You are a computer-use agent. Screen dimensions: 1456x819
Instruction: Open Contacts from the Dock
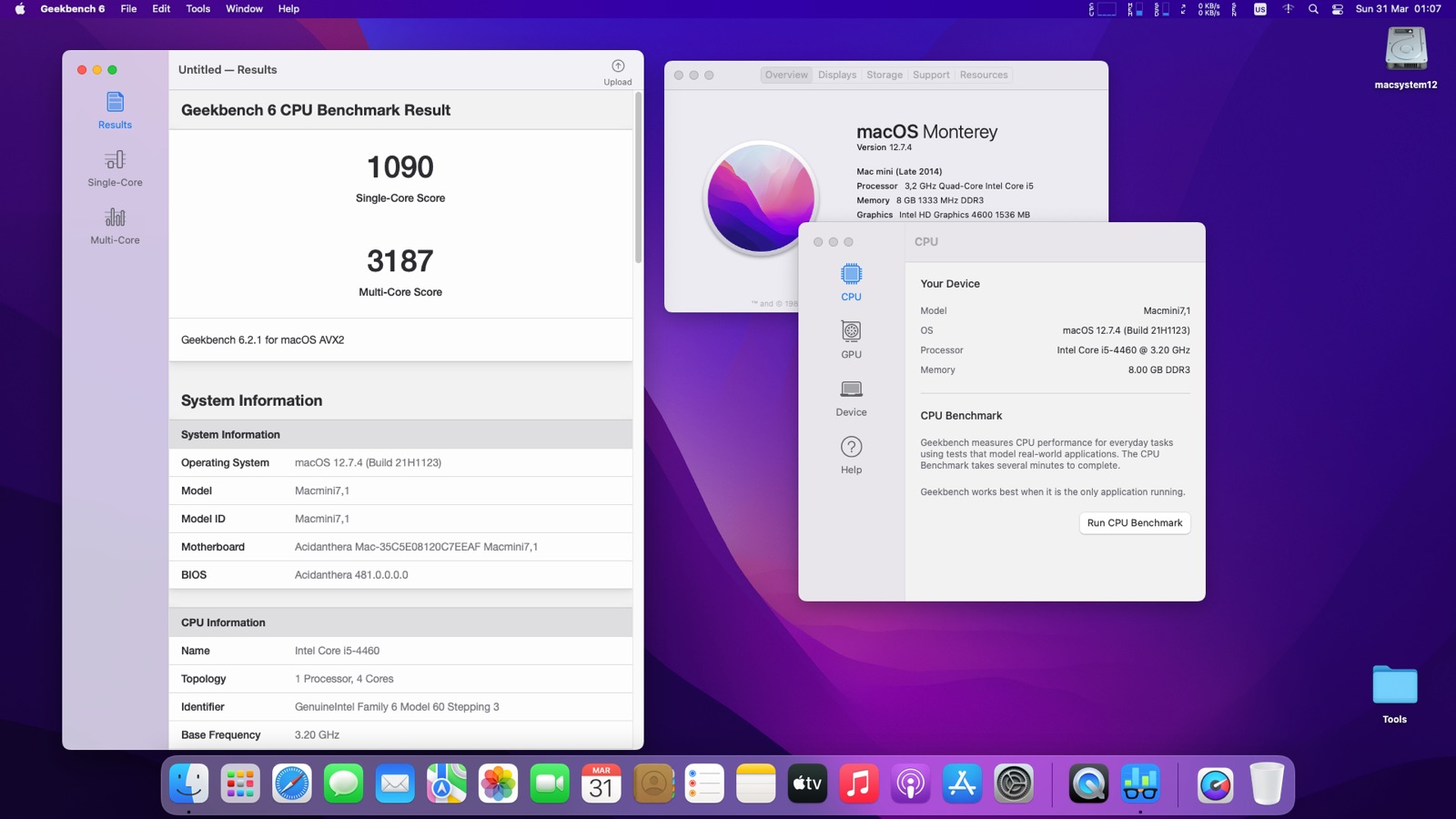click(x=652, y=784)
